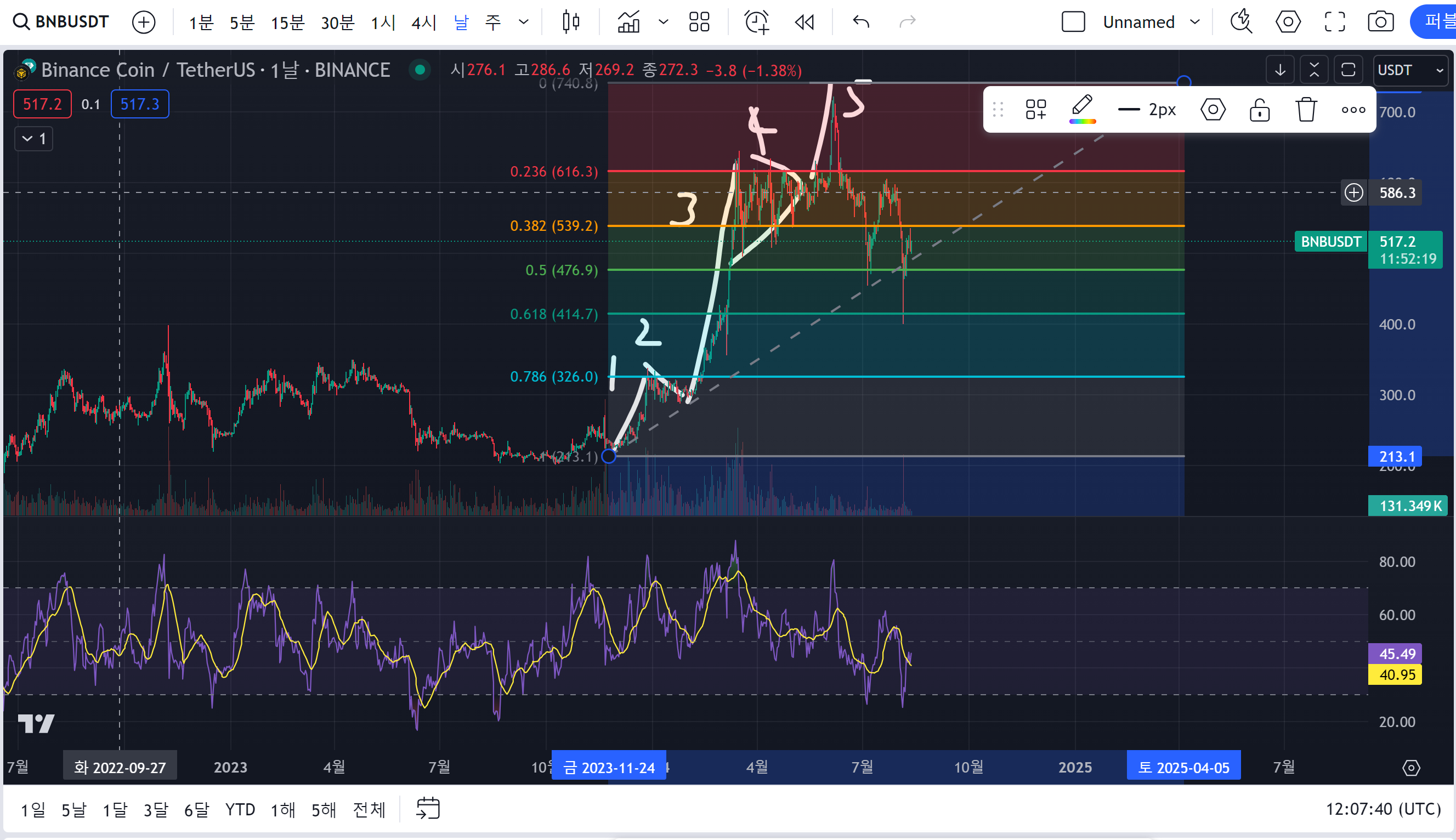Enter fullscreen mode
Image resolution: width=1456 pixels, height=840 pixels.
1335,22
